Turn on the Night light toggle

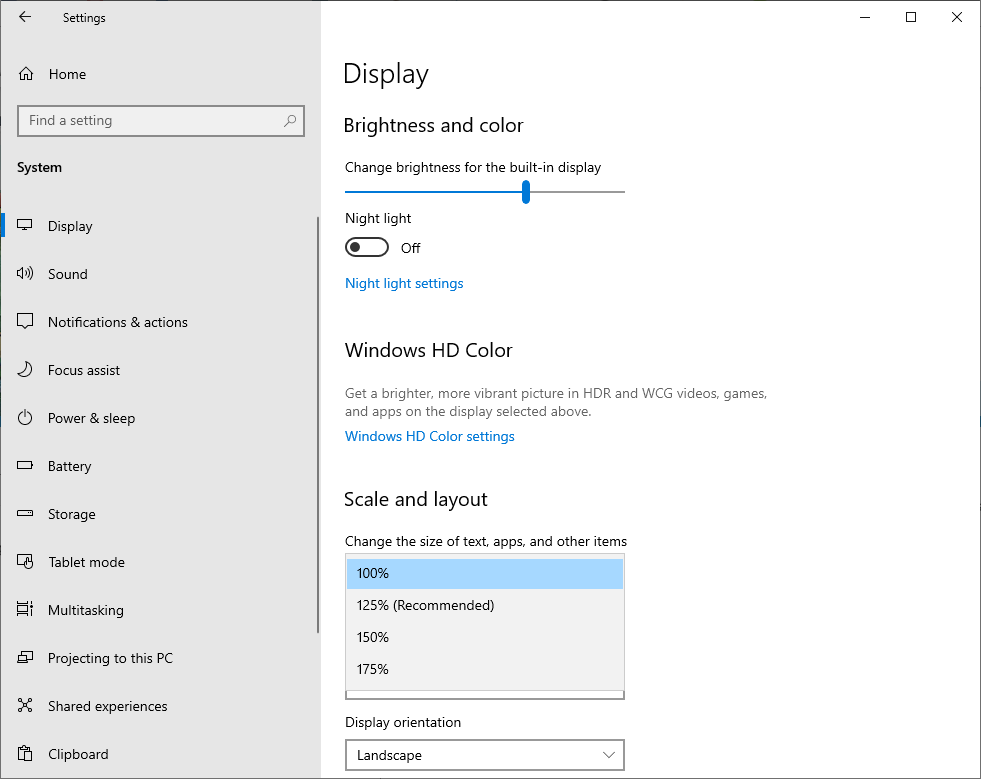point(367,247)
